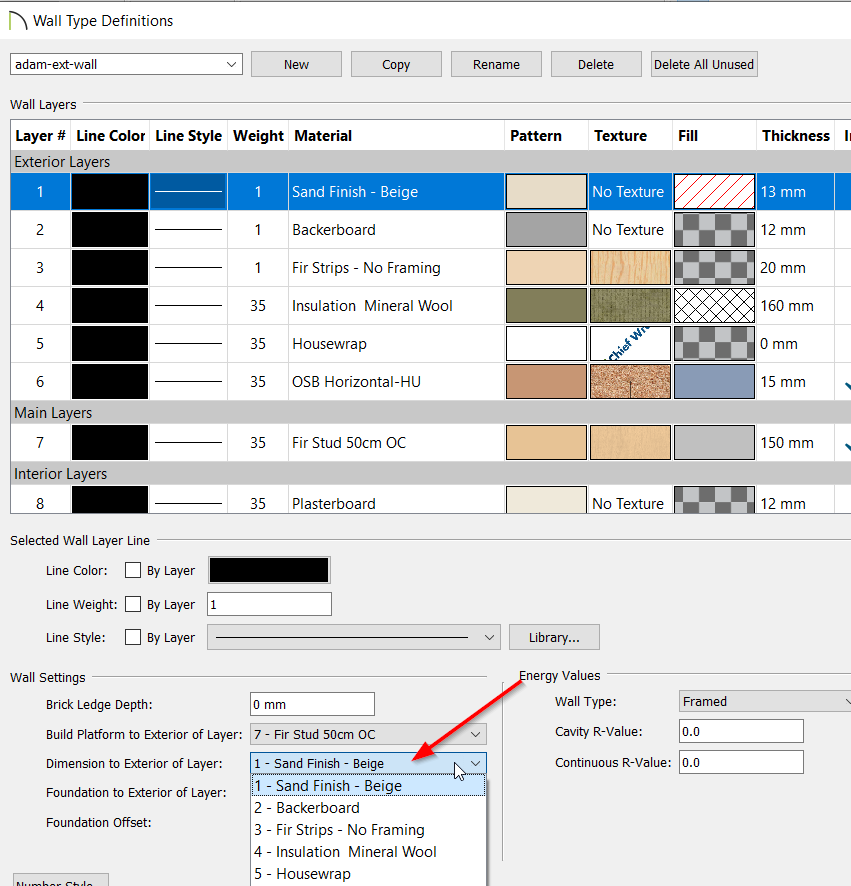Click checkered fill swatch of Backerboard row
Image resolution: width=851 pixels, height=886 pixels.
(x=714, y=229)
